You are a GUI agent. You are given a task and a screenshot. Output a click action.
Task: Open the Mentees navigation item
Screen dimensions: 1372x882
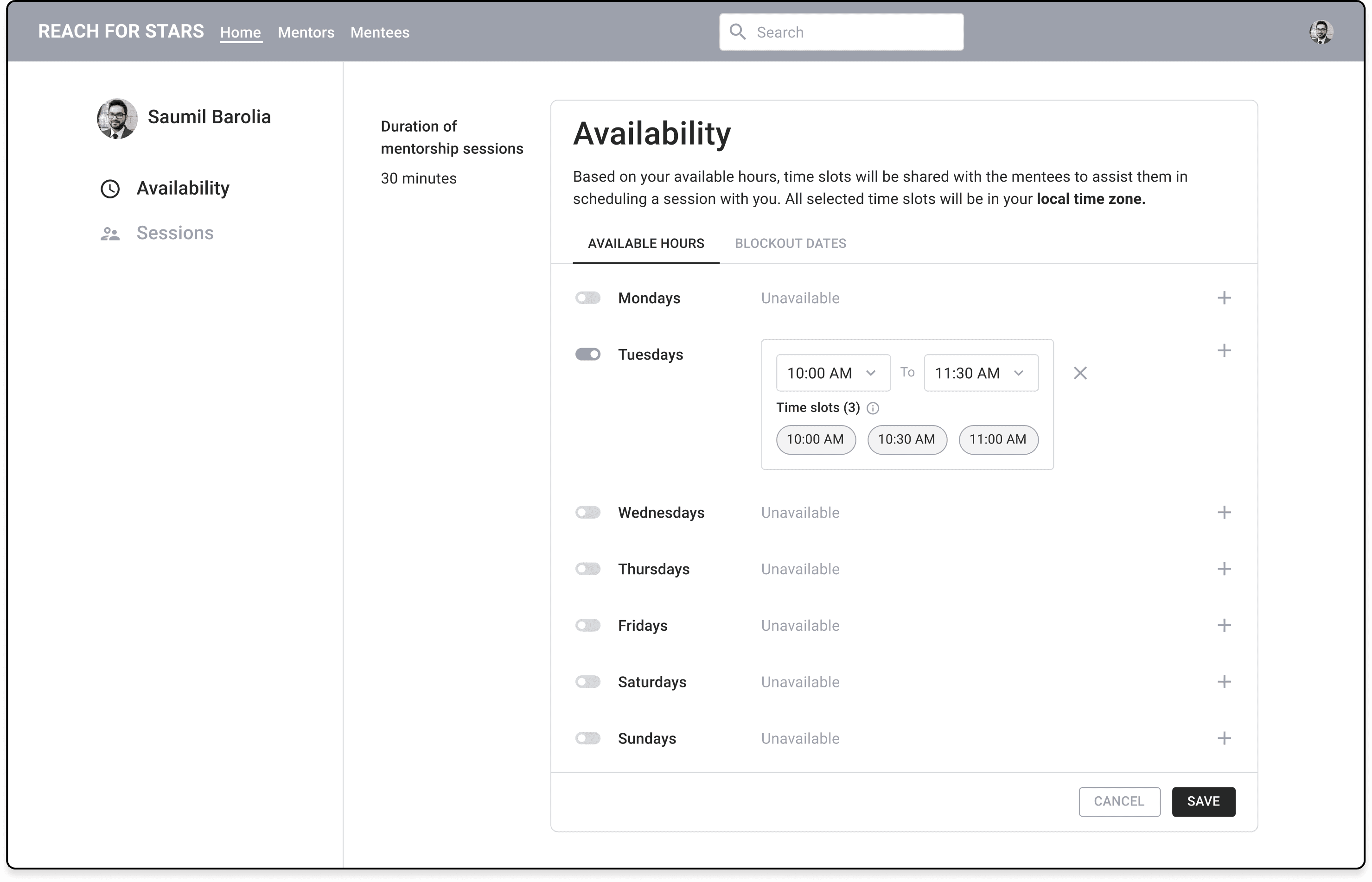coord(380,32)
